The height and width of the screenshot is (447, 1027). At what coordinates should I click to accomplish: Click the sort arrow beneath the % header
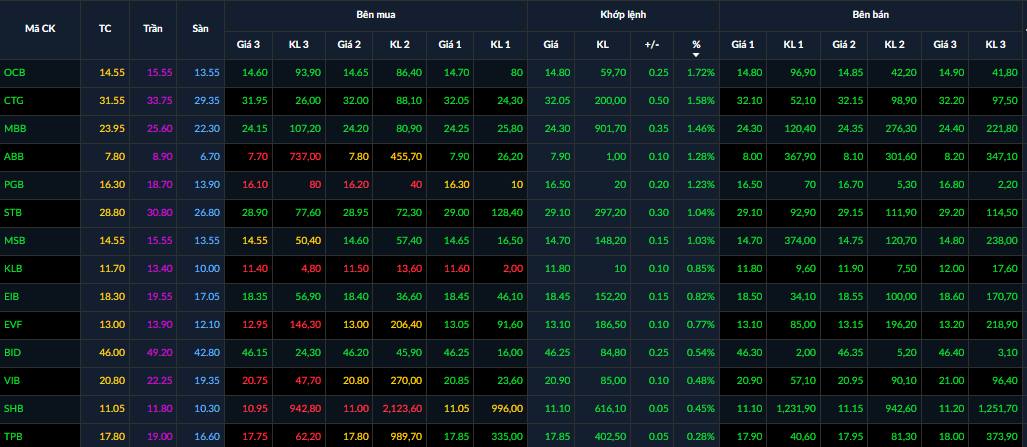point(696,55)
